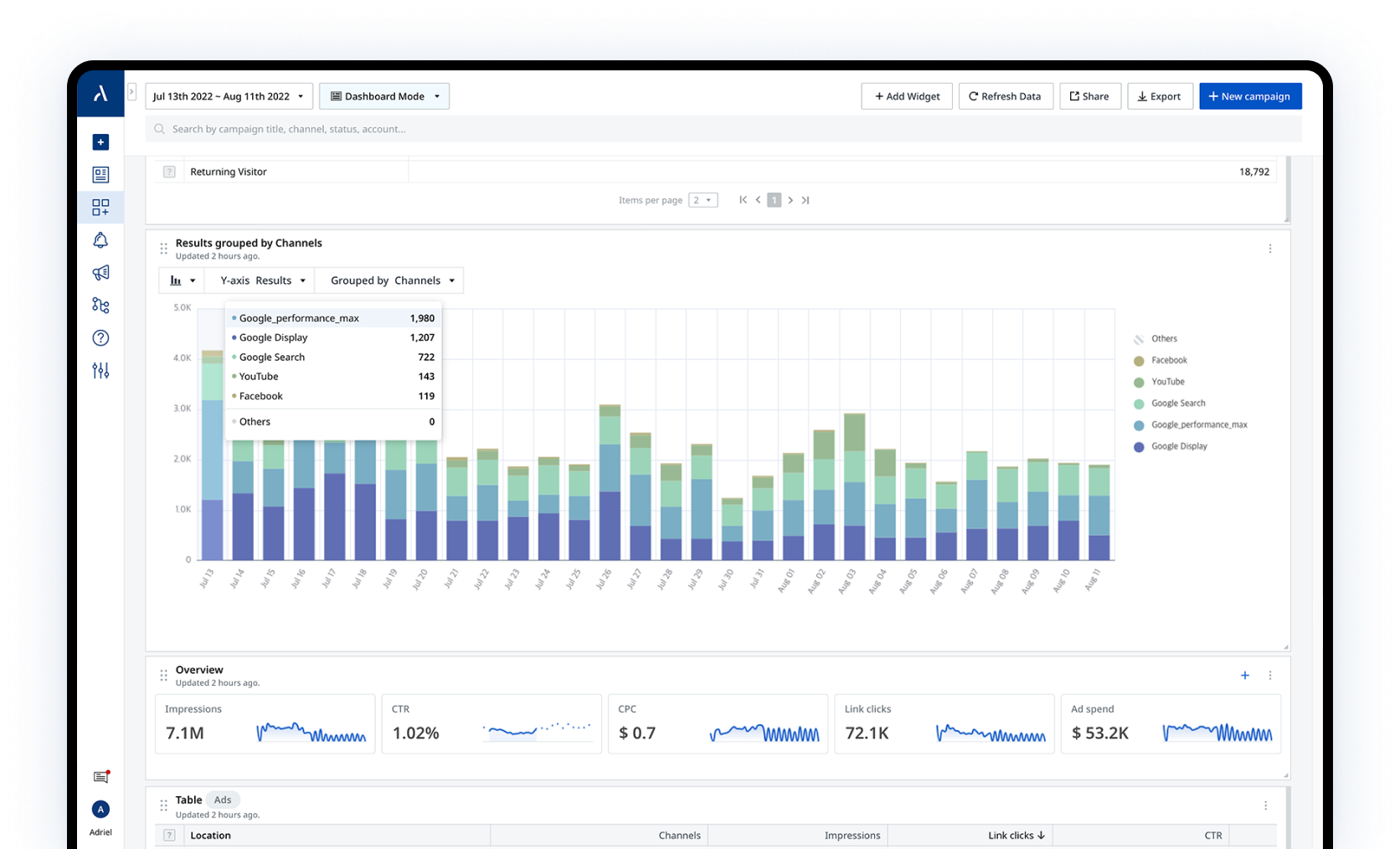Image resolution: width=1400 pixels, height=849 pixels.
Task: Toggle Google Display series in legend
Action: pyautogui.click(x=1179, y=446)
